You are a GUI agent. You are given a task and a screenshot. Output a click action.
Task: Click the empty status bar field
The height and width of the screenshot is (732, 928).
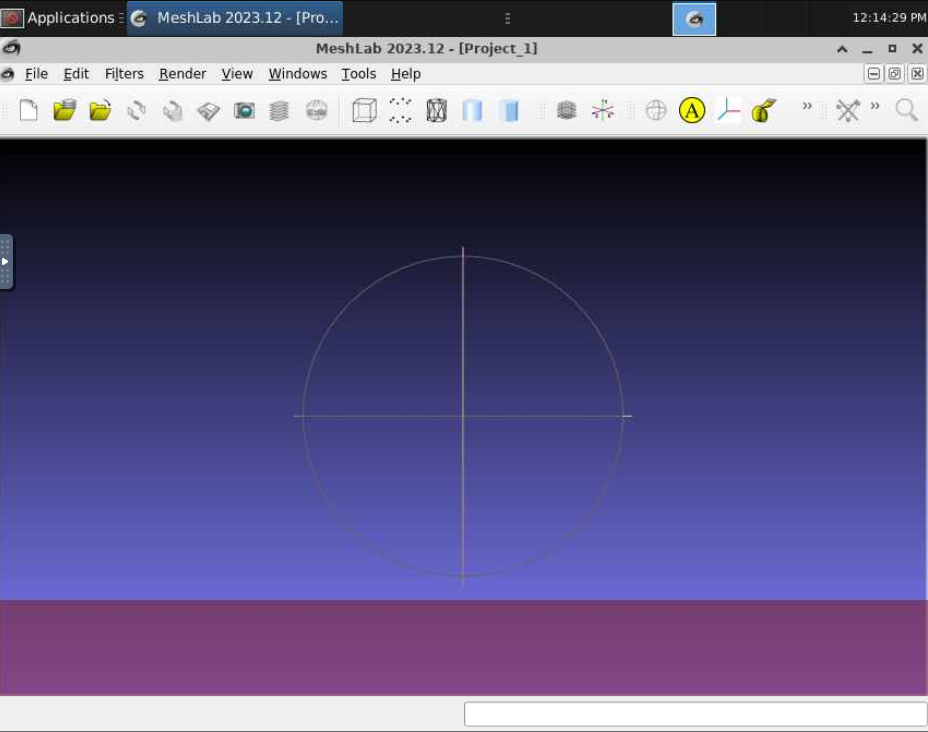[x=694, y=714]
